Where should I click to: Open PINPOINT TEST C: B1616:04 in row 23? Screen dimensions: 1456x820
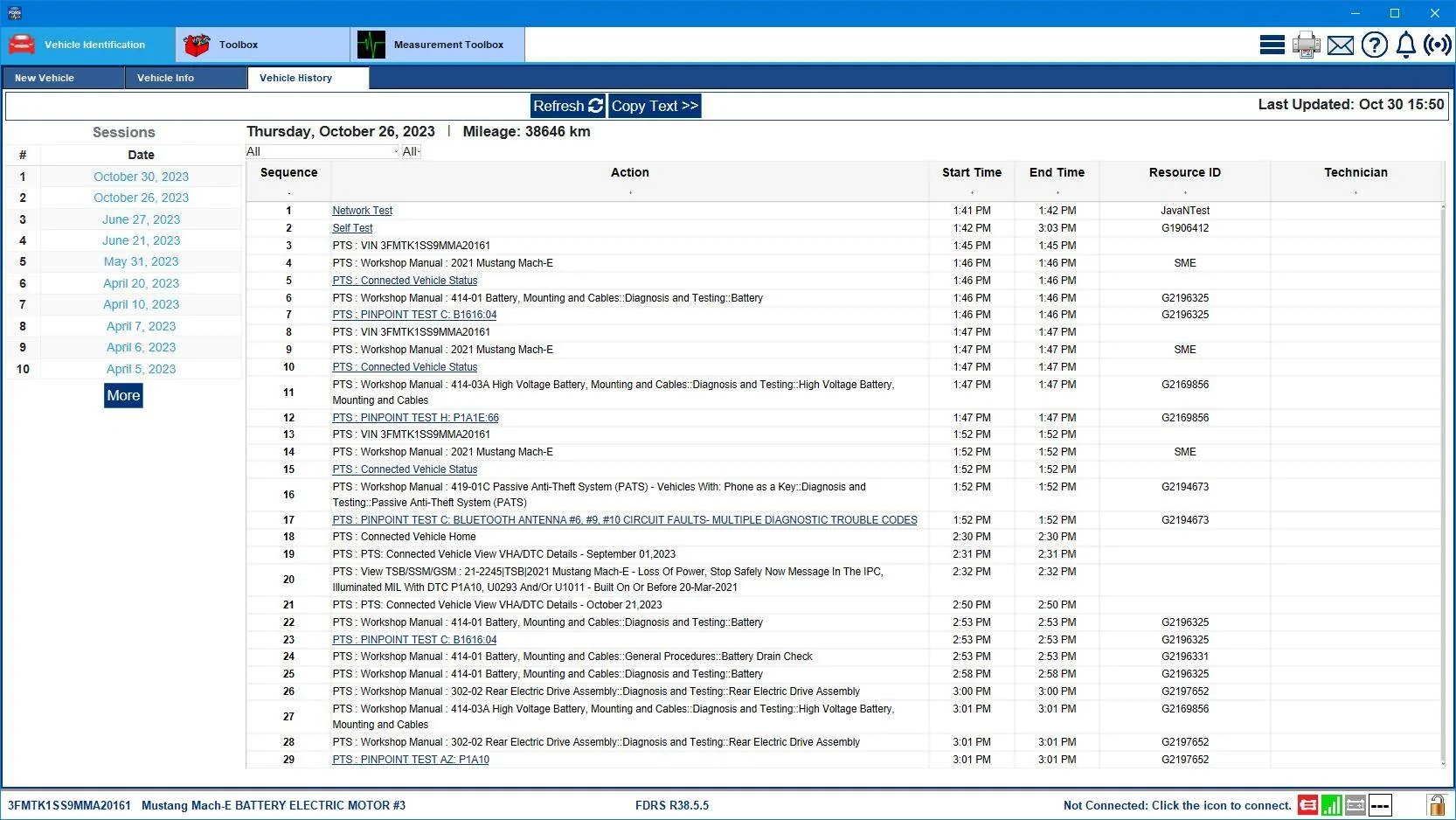(x=414, y=640)
